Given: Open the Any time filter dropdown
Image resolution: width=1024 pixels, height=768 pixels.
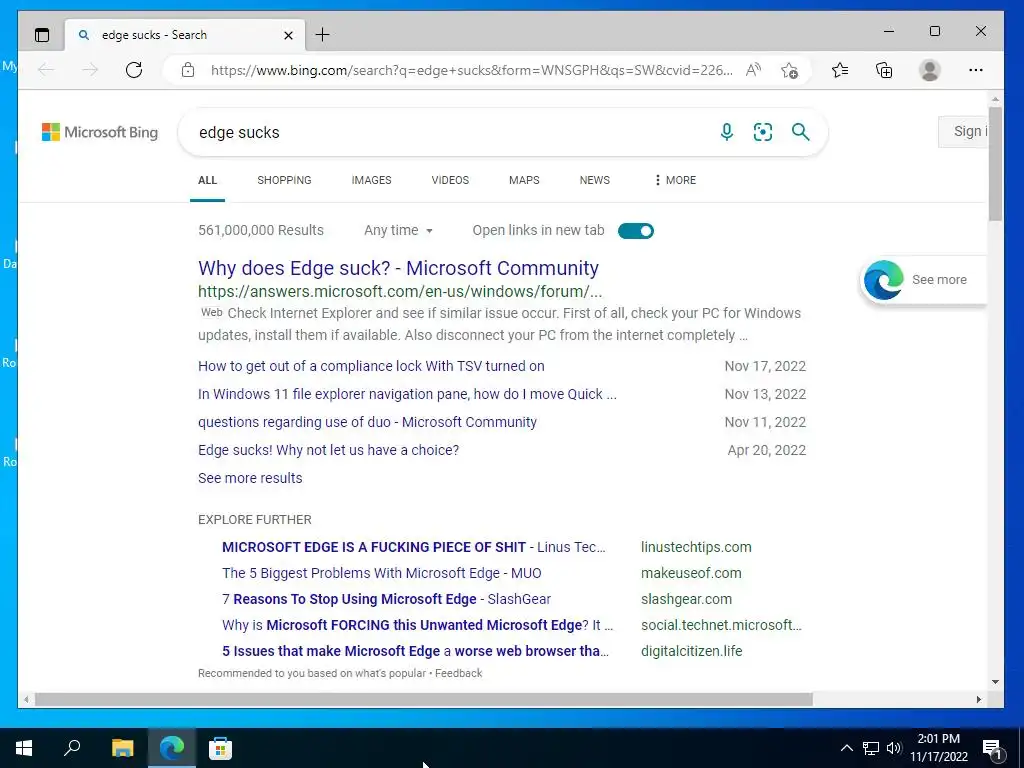Looking at the screenshot, I should click(398, 231).
